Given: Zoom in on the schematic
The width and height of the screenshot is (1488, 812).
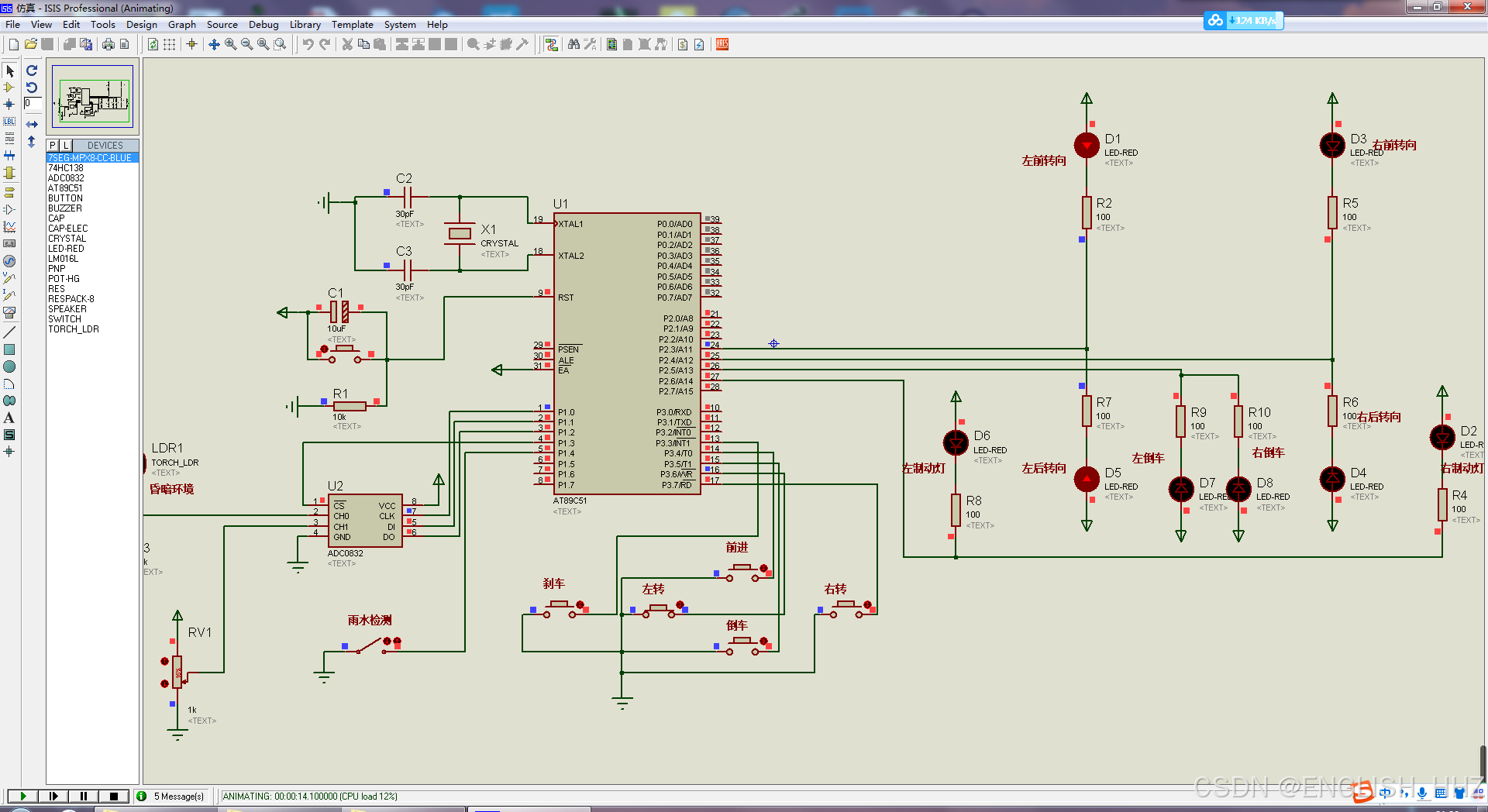Looking at the screenshot, I should pyautogui.click(x=230, y=44).
